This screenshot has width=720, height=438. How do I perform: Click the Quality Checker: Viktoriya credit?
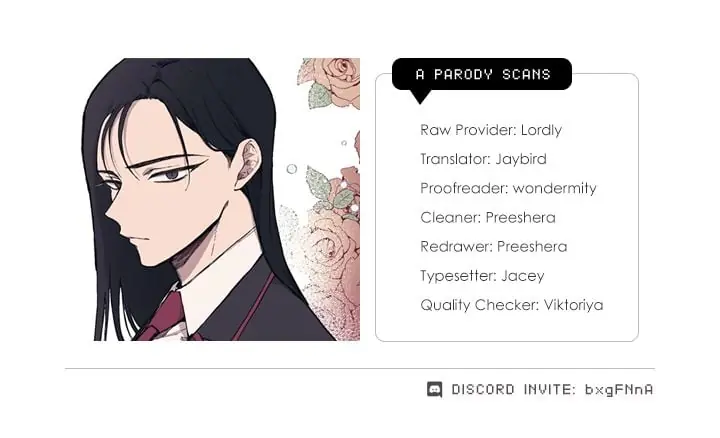pyautogui.click(x=512, y=305)
